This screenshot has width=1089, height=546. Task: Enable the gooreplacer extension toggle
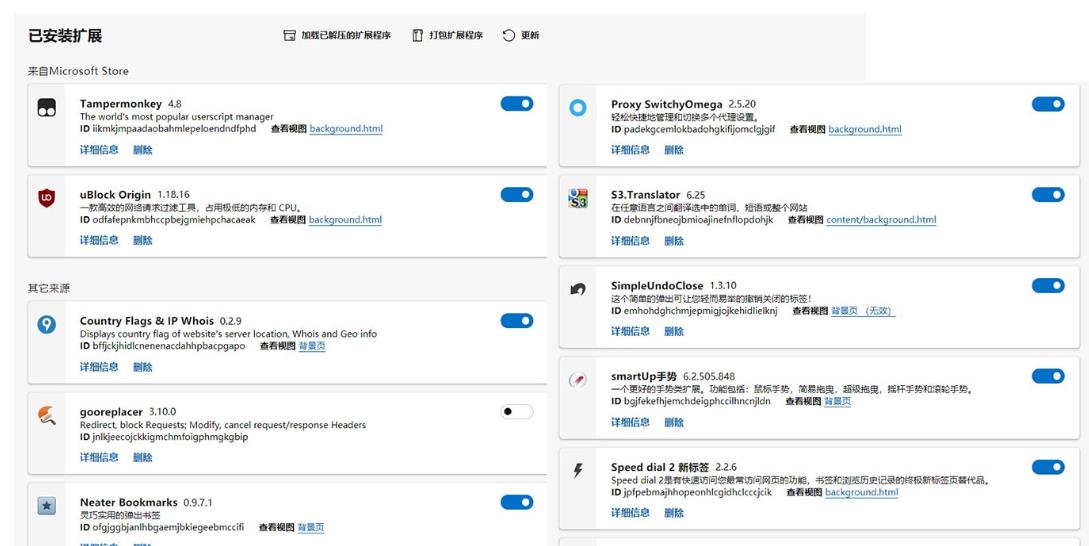click(516, 411)
